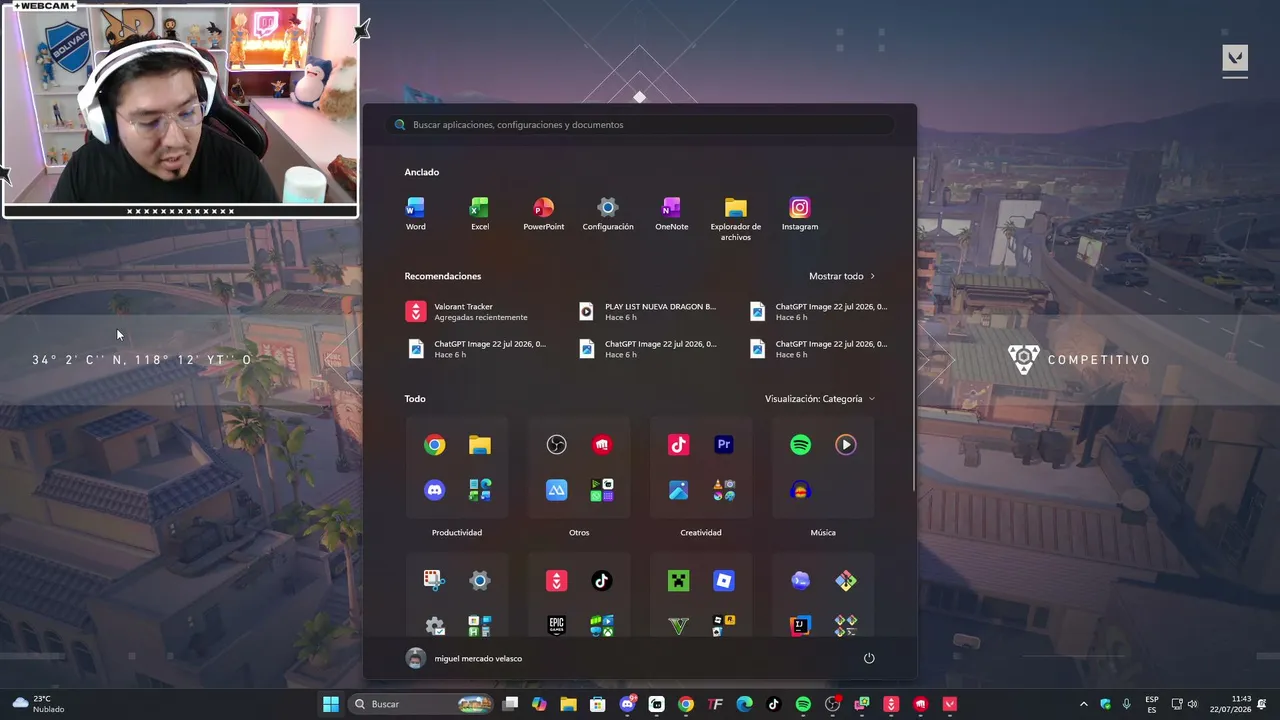Open Premiere Pro in the Creatividad folder
This screenshot has width=1280, height=720.
724,445
